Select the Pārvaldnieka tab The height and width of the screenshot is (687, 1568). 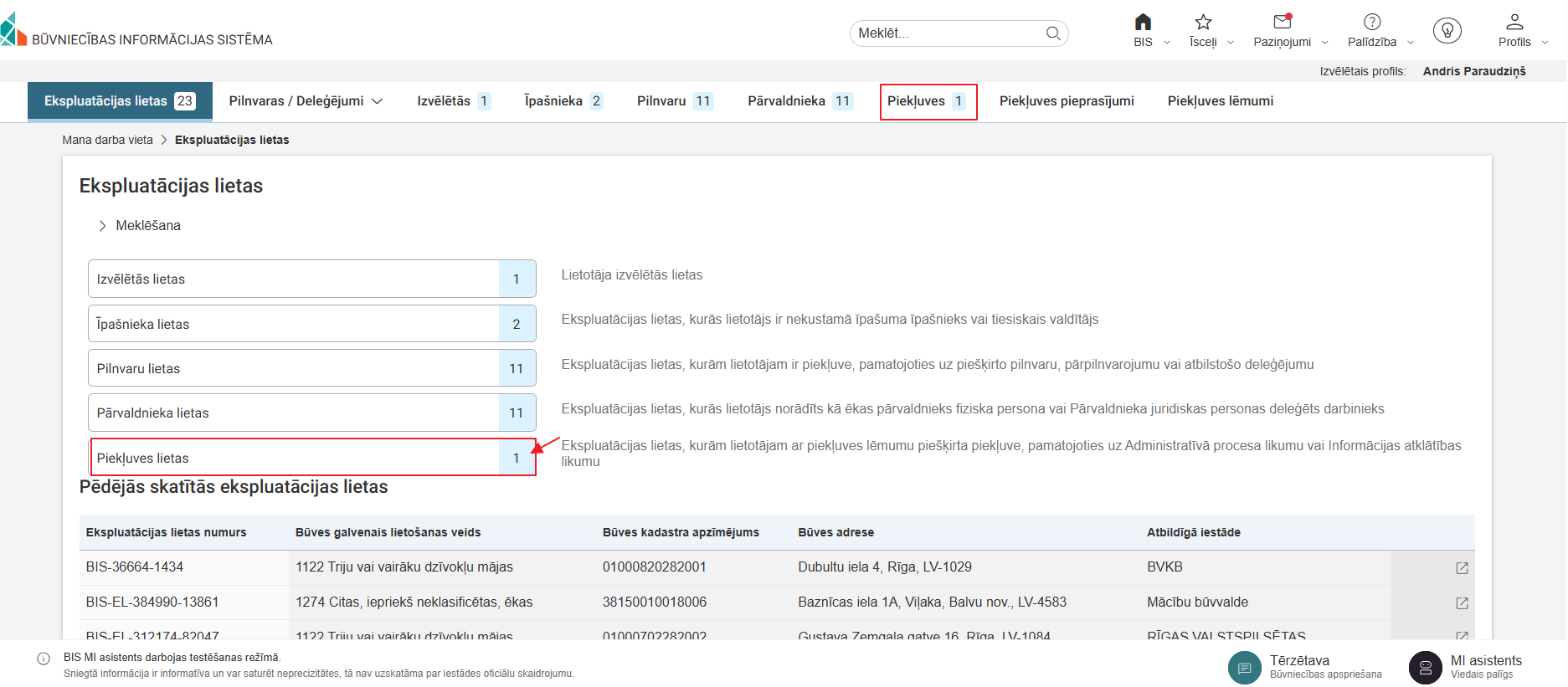tap(799, 101)
